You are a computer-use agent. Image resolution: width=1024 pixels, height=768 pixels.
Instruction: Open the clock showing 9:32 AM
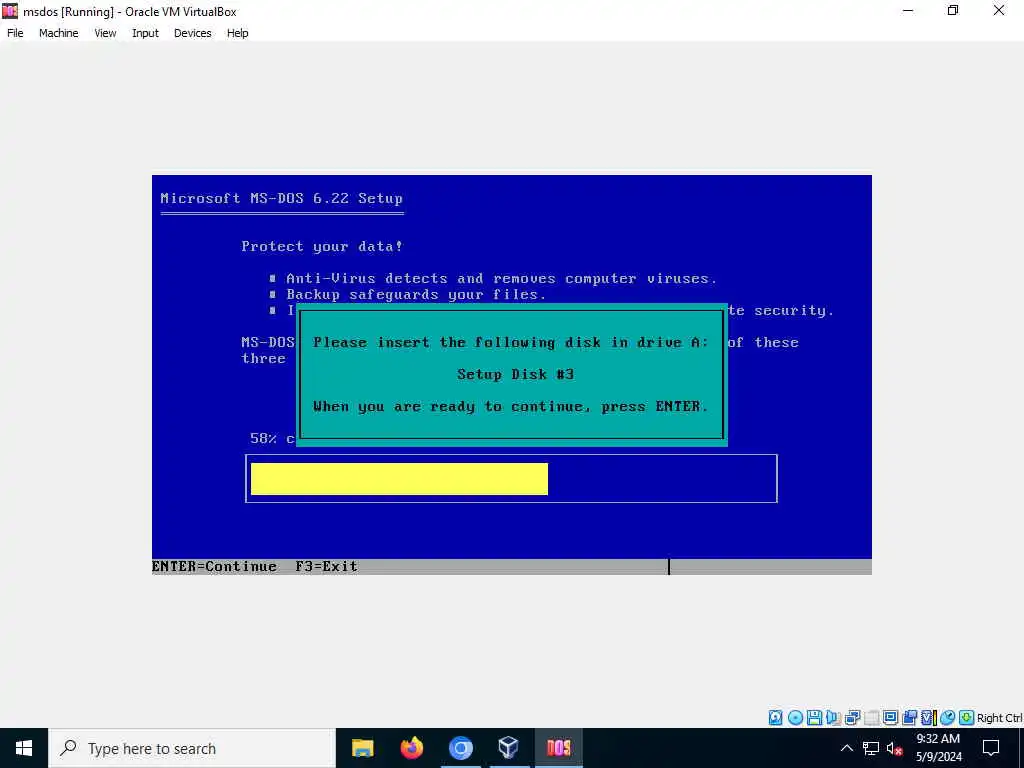(938, 748)
